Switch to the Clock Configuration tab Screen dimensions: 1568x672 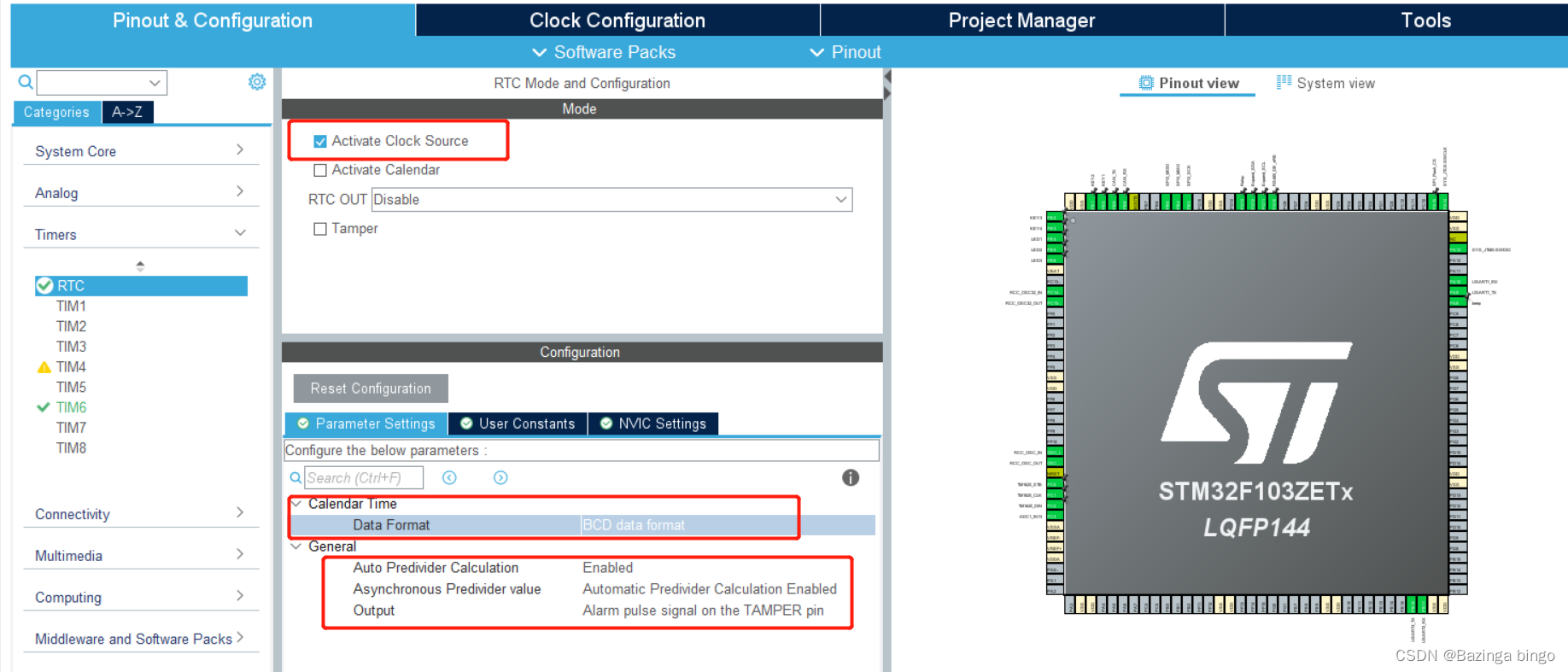(617, 20)
